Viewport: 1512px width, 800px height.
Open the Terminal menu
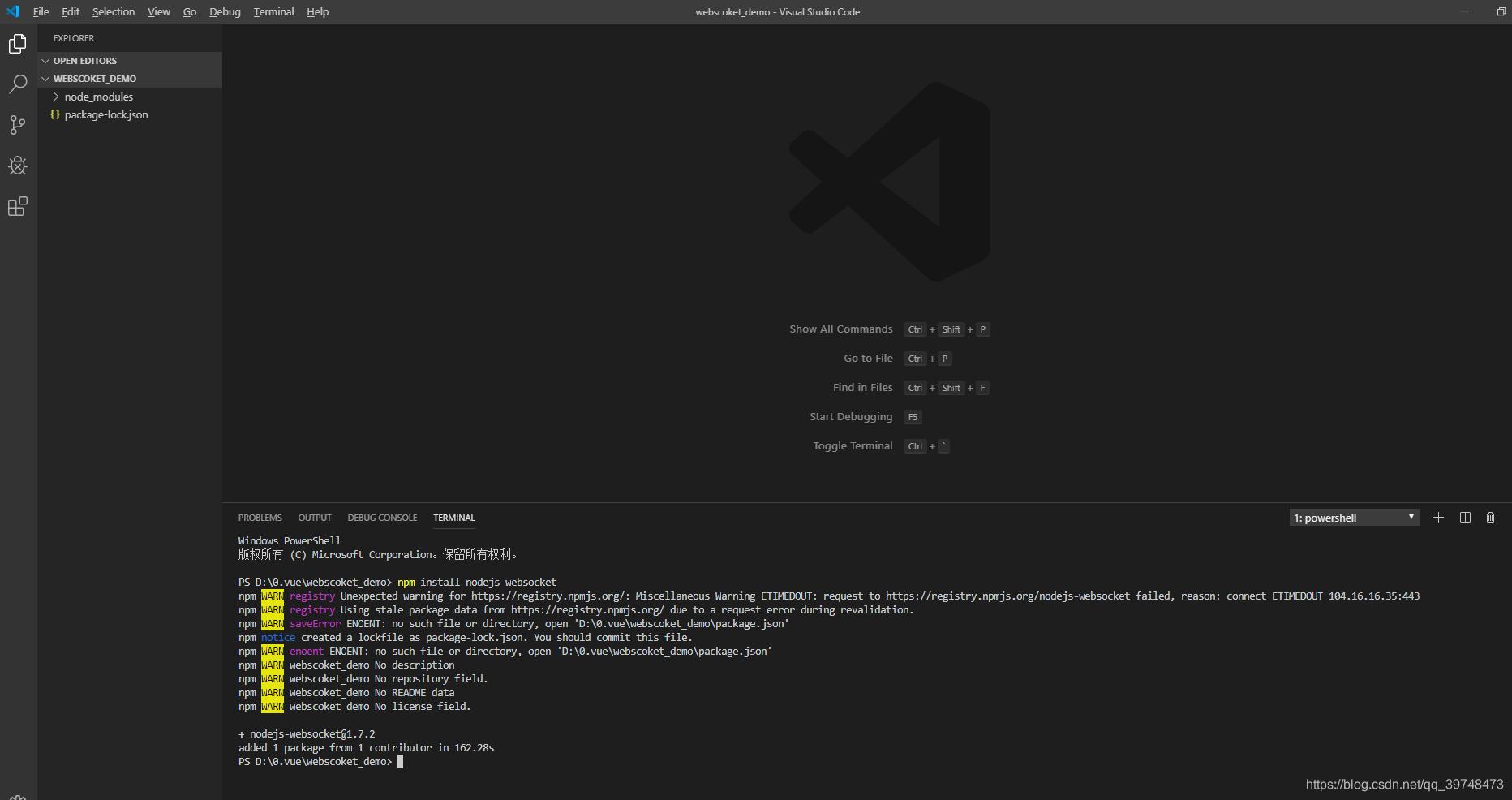click(273, 11)
